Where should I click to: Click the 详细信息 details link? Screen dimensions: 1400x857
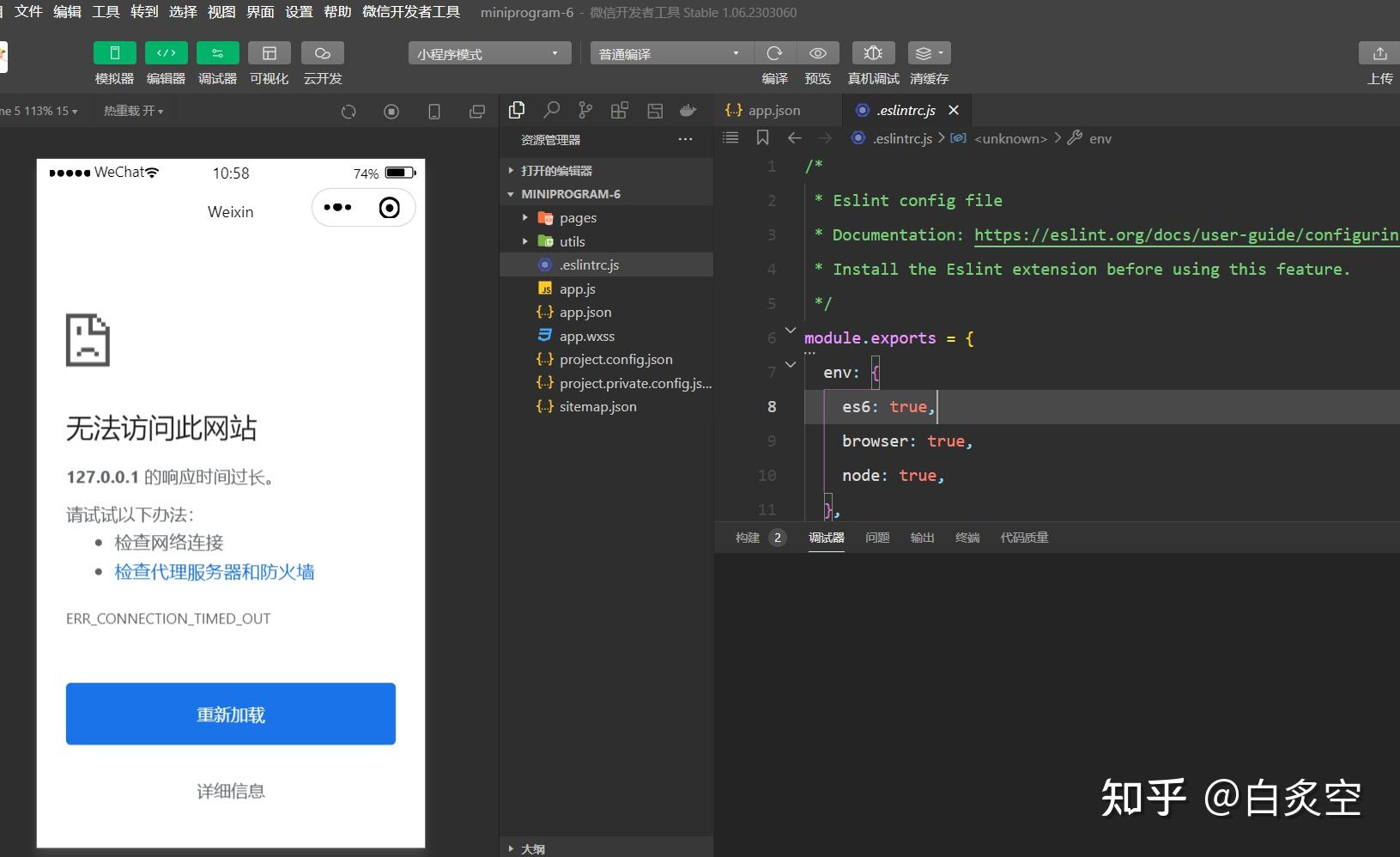pyautogui.click(x=231, y=791)
